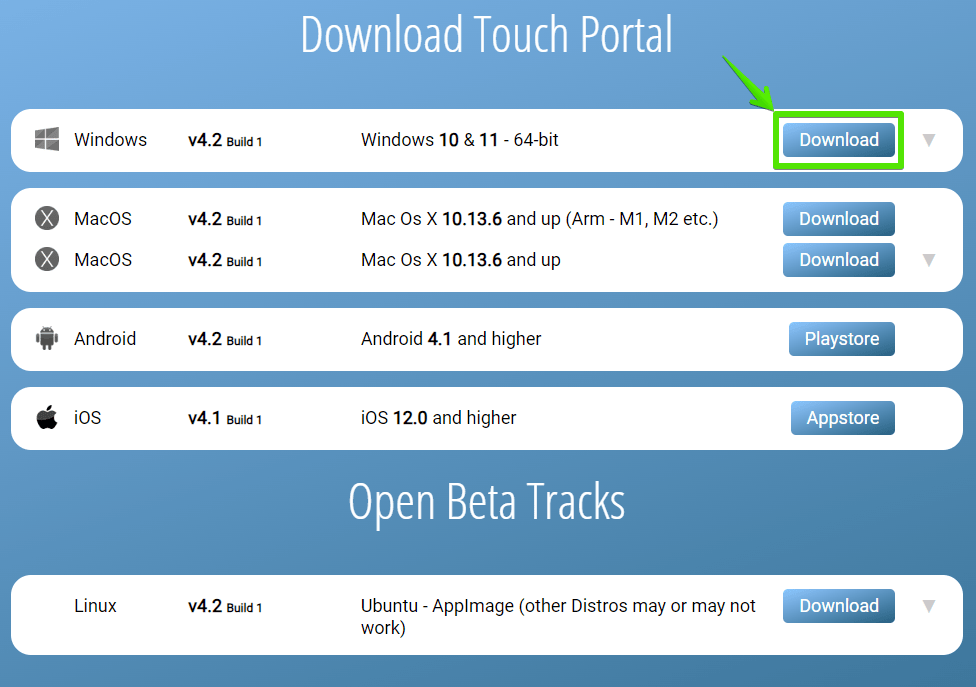Click the Linux platform label
The width and height of the screenshot is (976, 687).
tap(95, 605)
